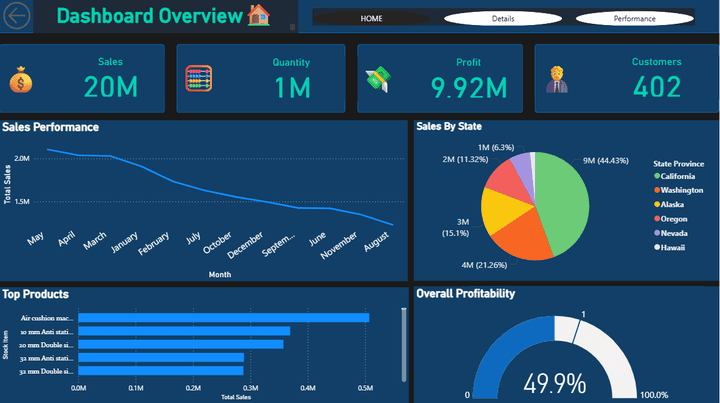The width and height of the screenshot is (720, 403).
Task: Click the 2M (11.32%) pie label
Action: click(x=465, y=159)
